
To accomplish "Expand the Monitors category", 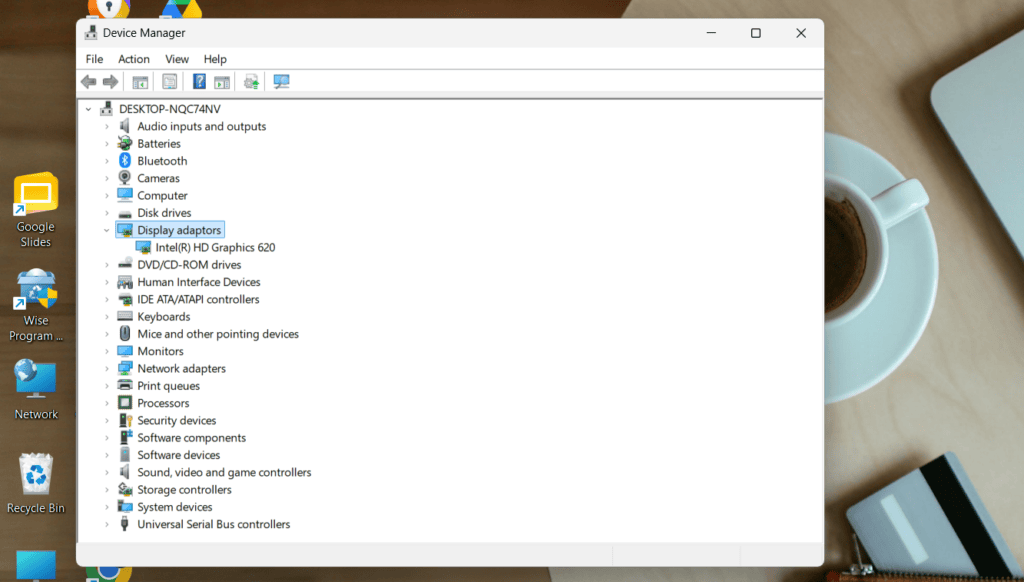I will (x=106, y=351).
